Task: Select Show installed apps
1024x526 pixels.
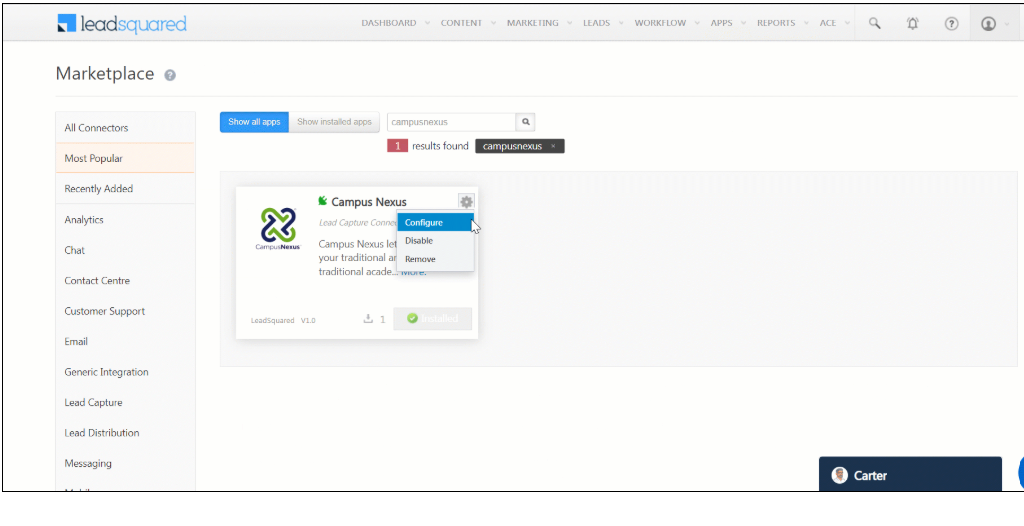Action: click(334, 122)
